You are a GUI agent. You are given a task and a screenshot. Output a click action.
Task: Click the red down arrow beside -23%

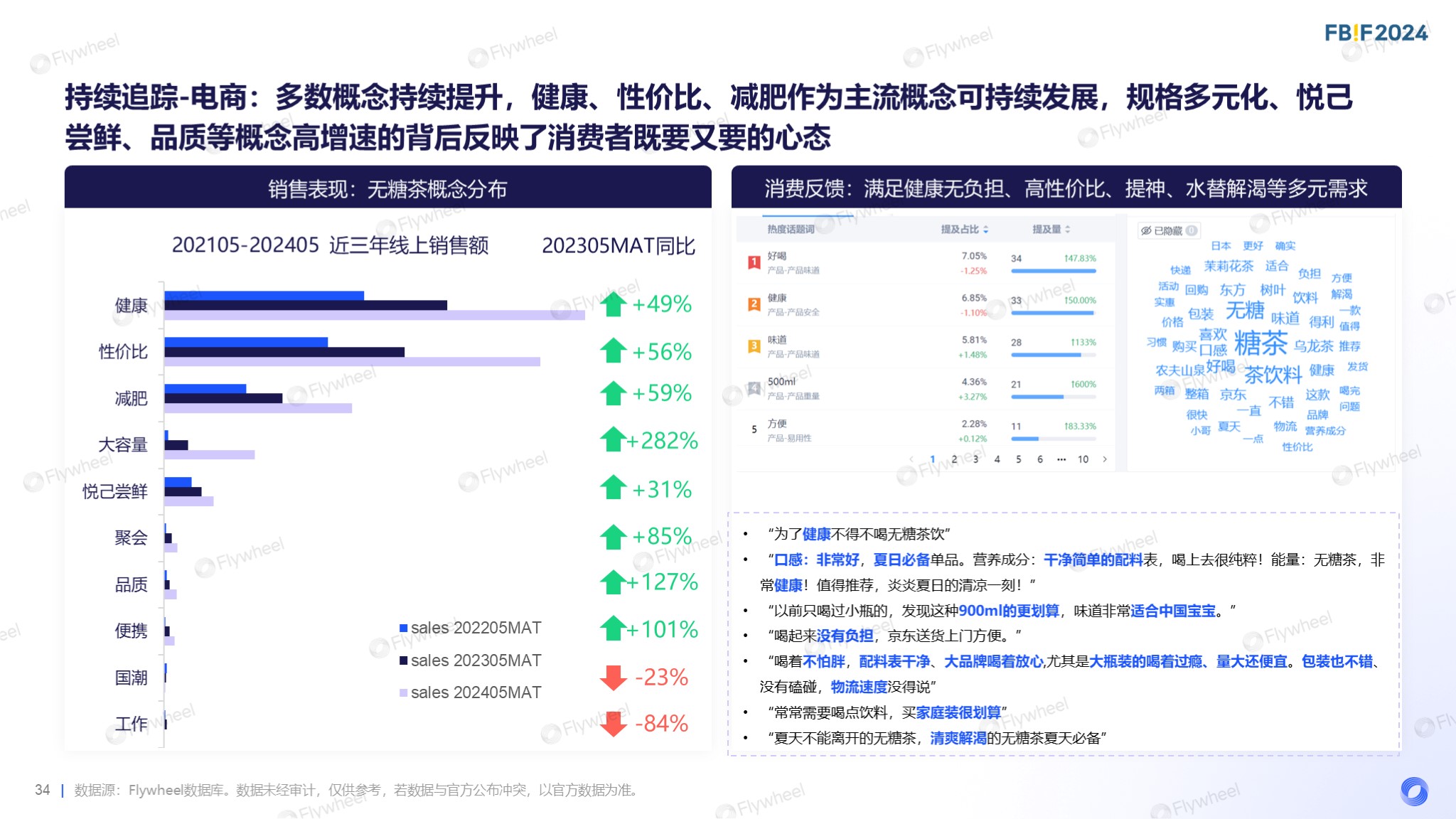(613, 678)
